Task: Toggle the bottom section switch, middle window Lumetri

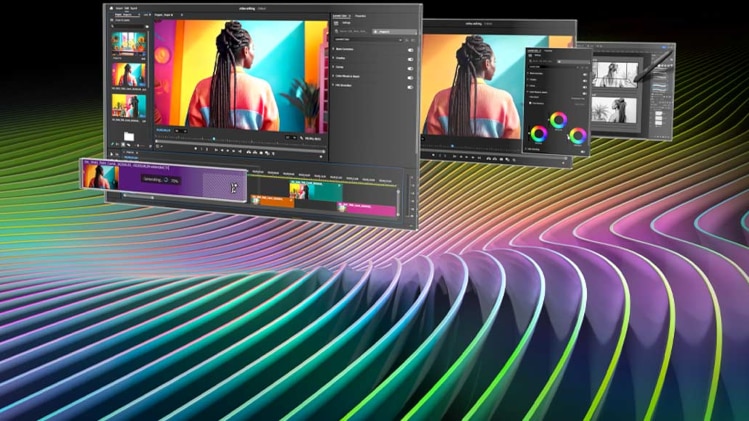Action: (583, 152)
